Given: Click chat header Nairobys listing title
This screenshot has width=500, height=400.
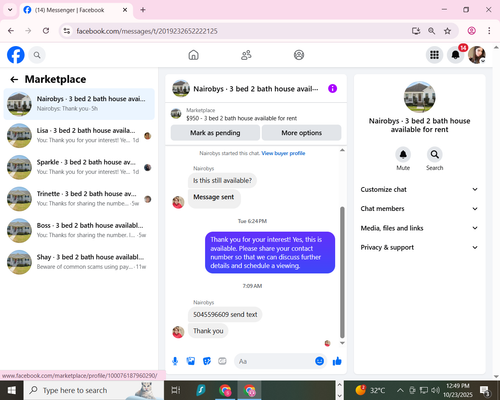Looking at the screenshot, I should (256, 89).
